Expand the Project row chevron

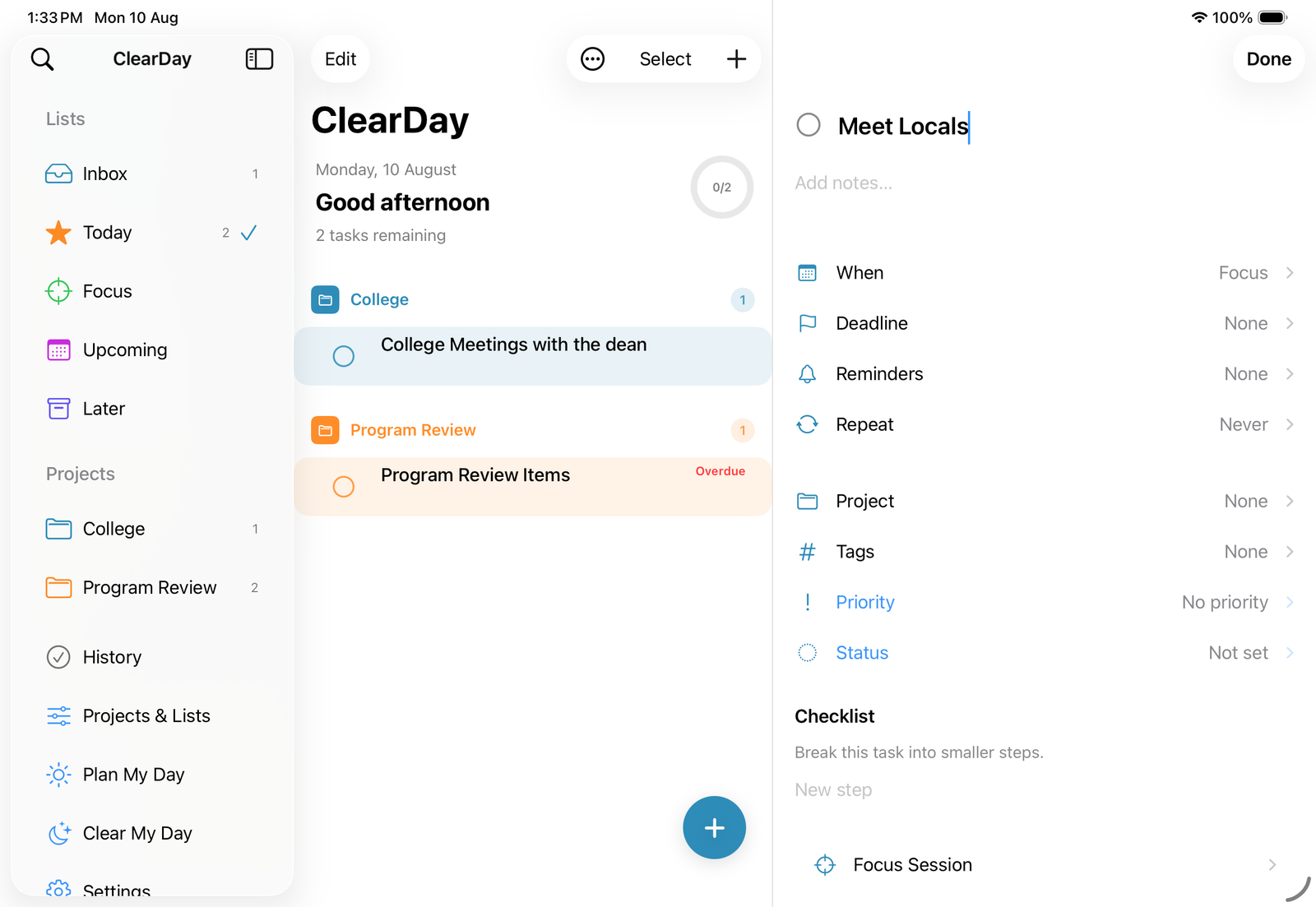[1290, 501]
